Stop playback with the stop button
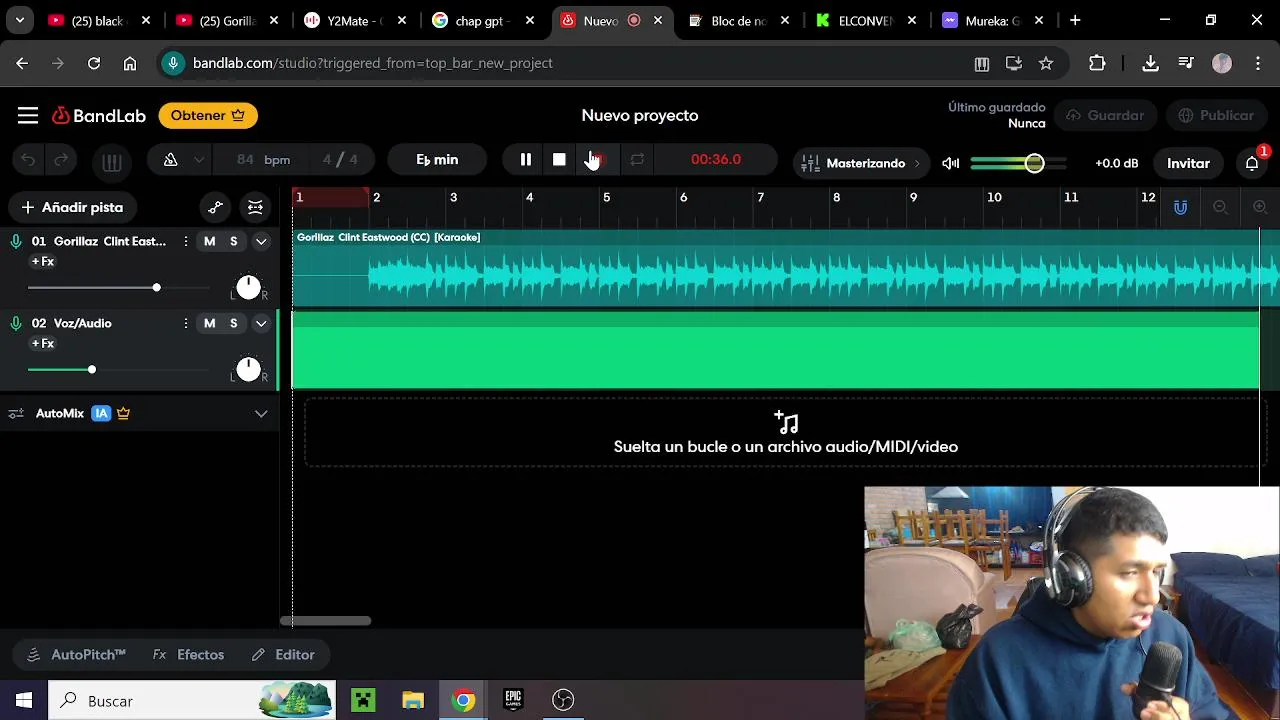This screenshot has width=1280, height=720. (x=559, y=160)
